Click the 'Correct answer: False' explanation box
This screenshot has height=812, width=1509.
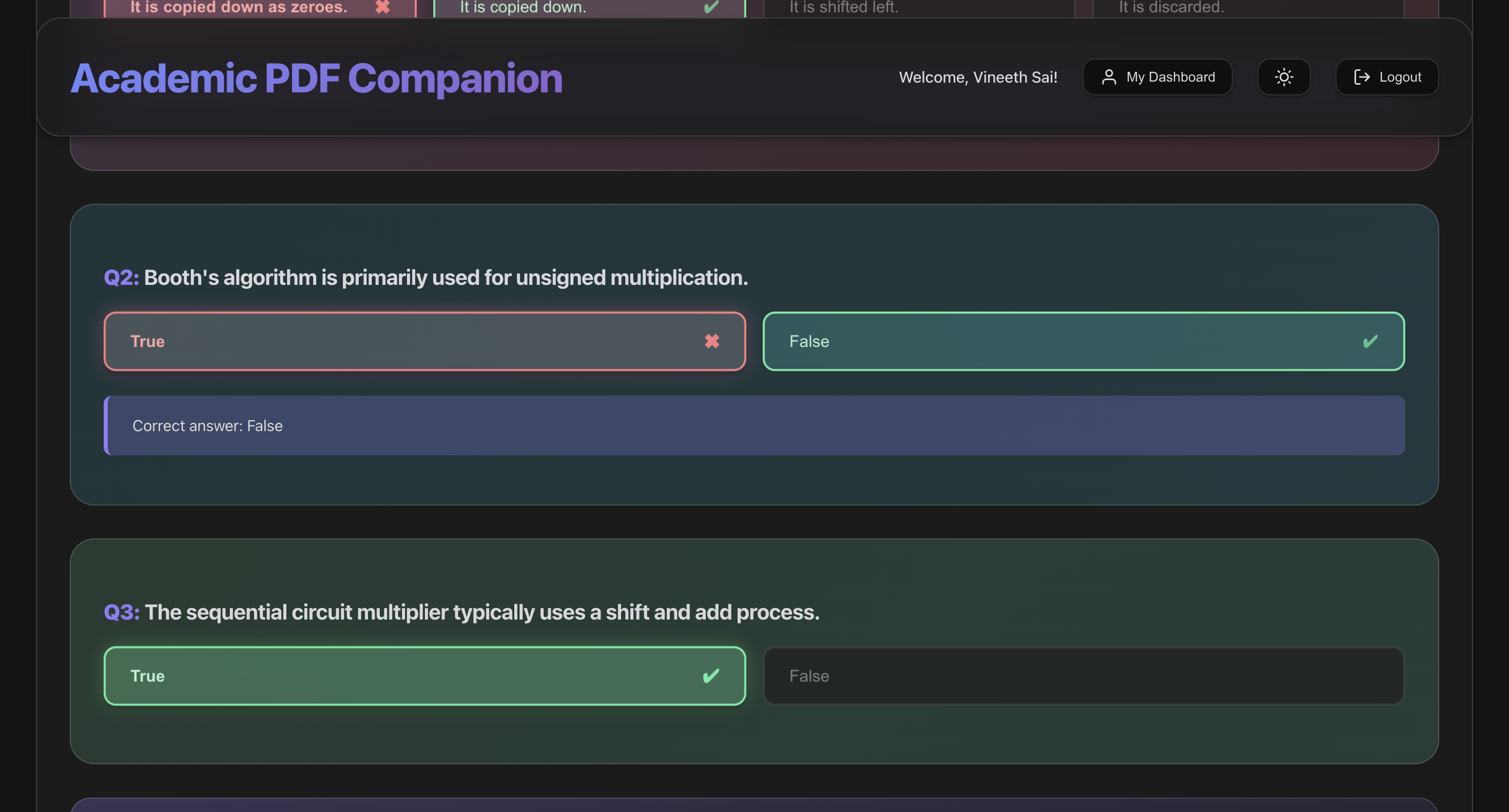coord(755,426)
